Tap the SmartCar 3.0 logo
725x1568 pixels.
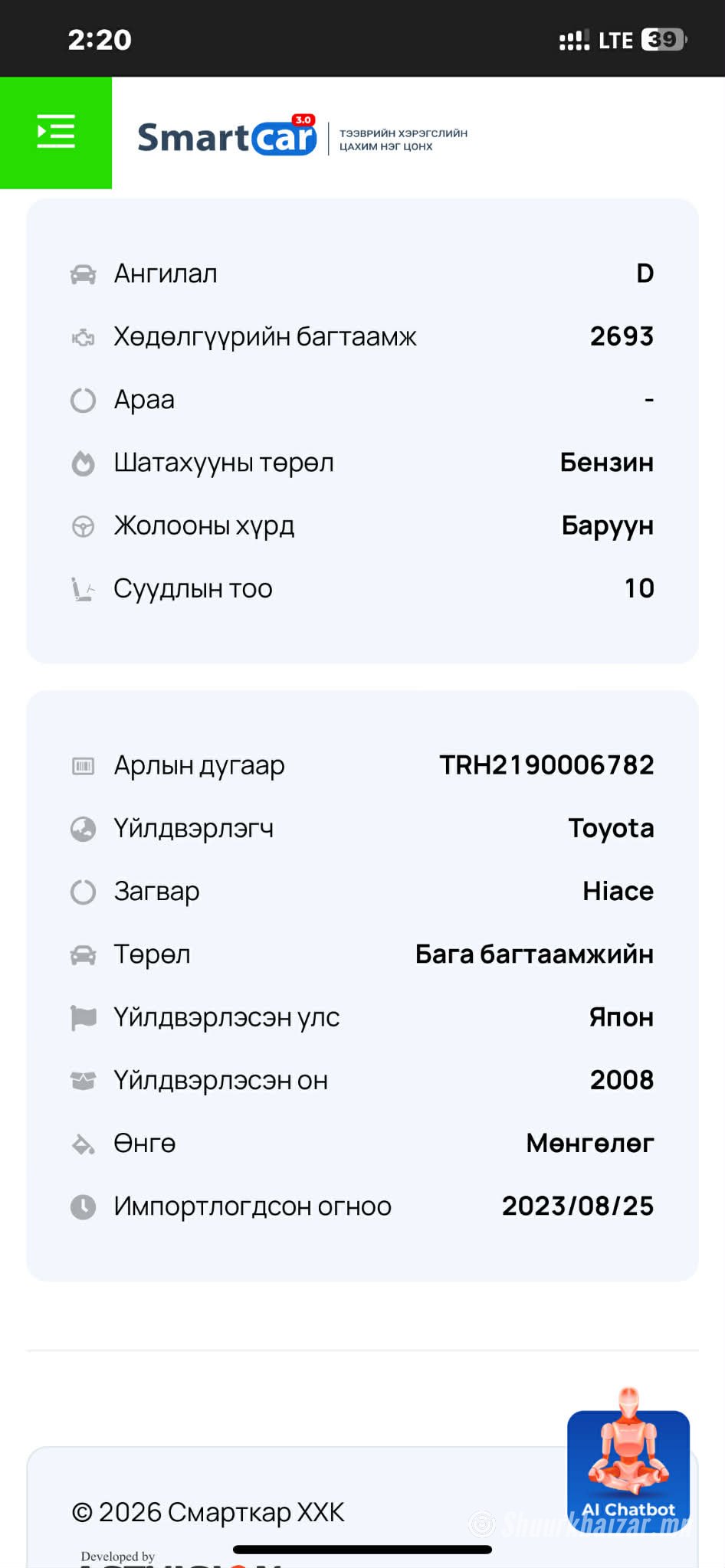227,137
